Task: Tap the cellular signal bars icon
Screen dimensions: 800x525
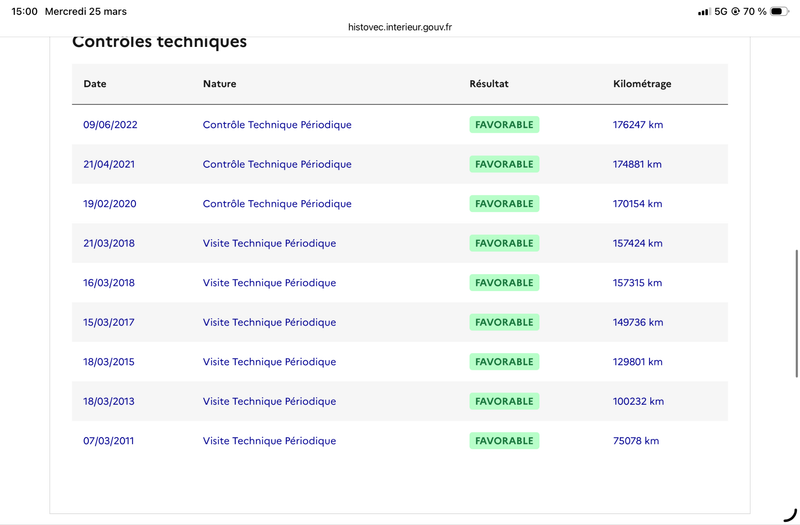Action: pos(704,11)
